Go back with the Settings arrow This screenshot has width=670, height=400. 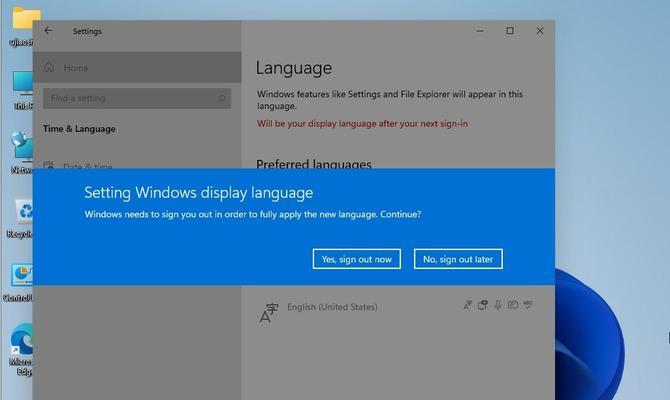(x=48, y=30)
